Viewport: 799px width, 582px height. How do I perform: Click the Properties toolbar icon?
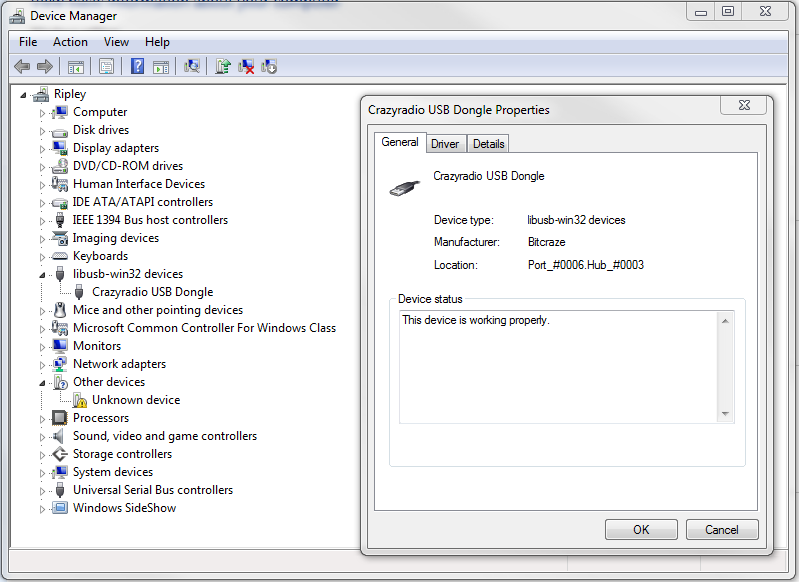click(x=105, y=67)
